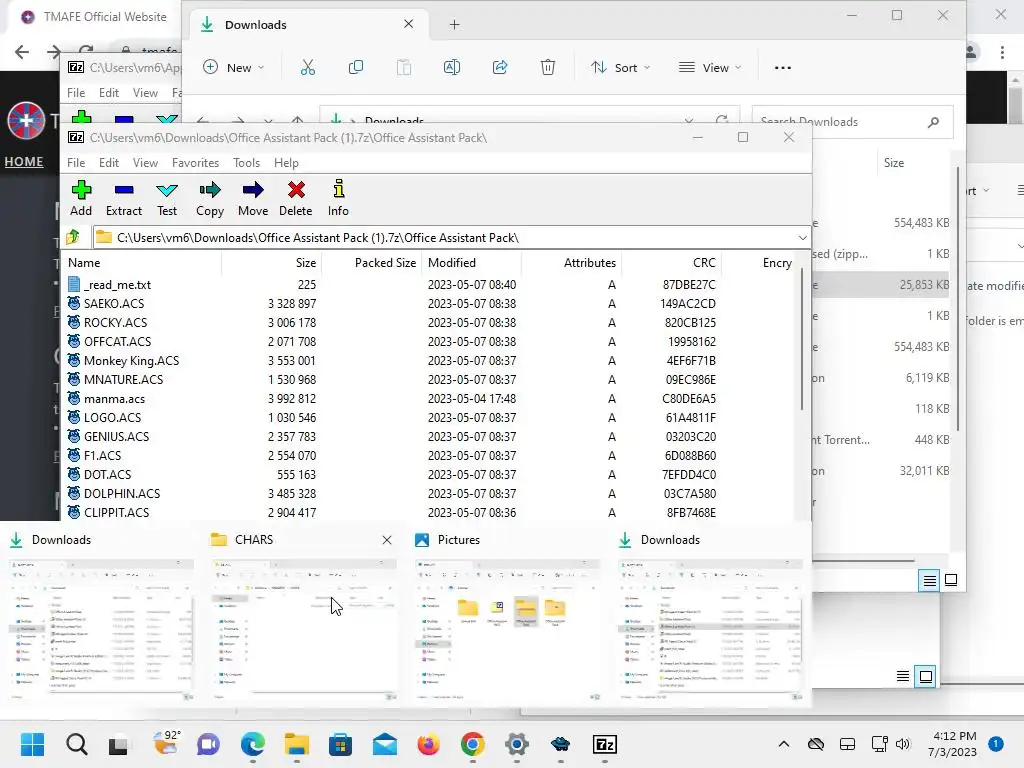Add a new Explorer tab
This screenshot has height=768, width=1024.
[455, 25]
